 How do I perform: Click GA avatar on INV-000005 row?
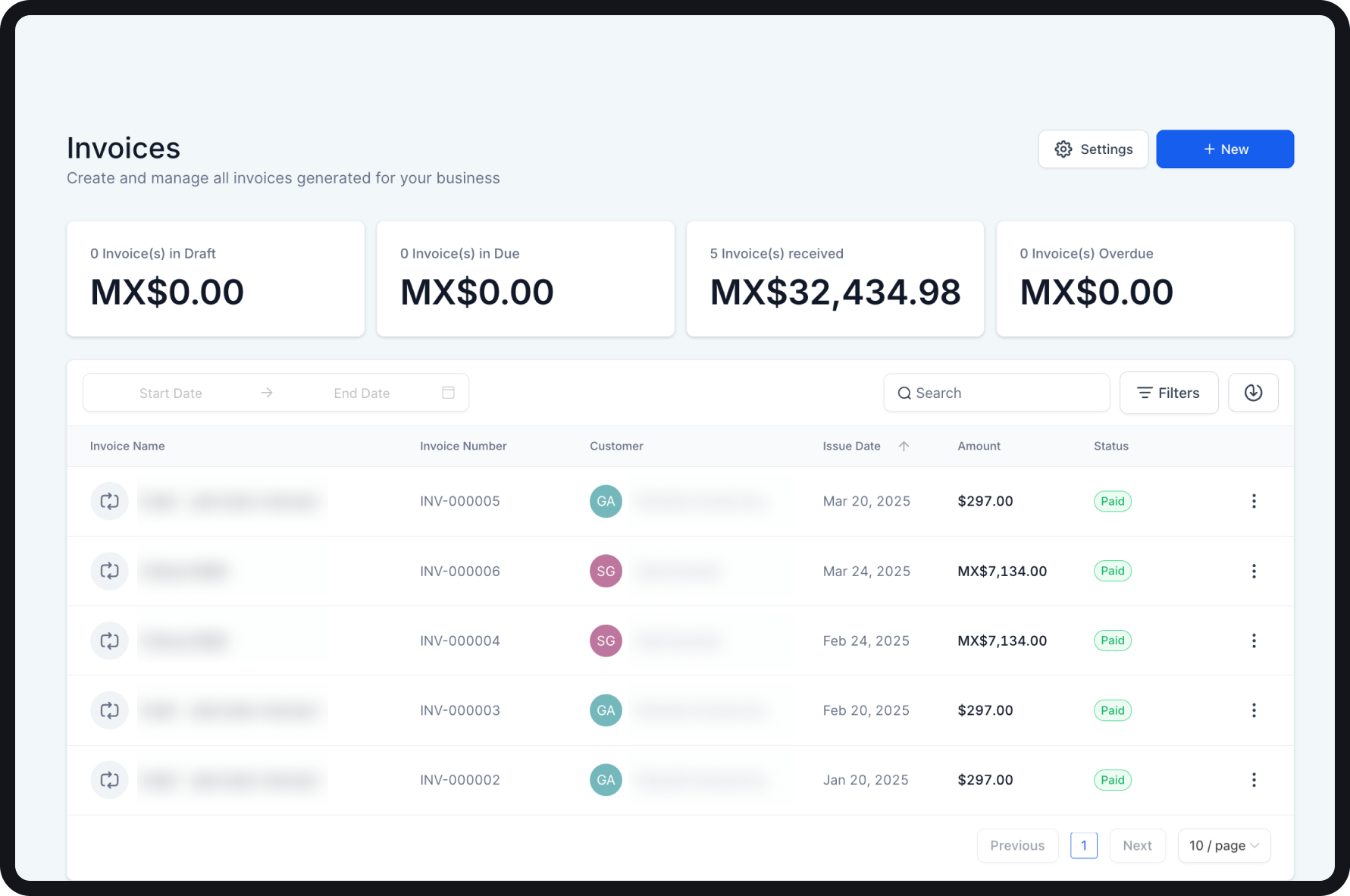pos(606,501)
